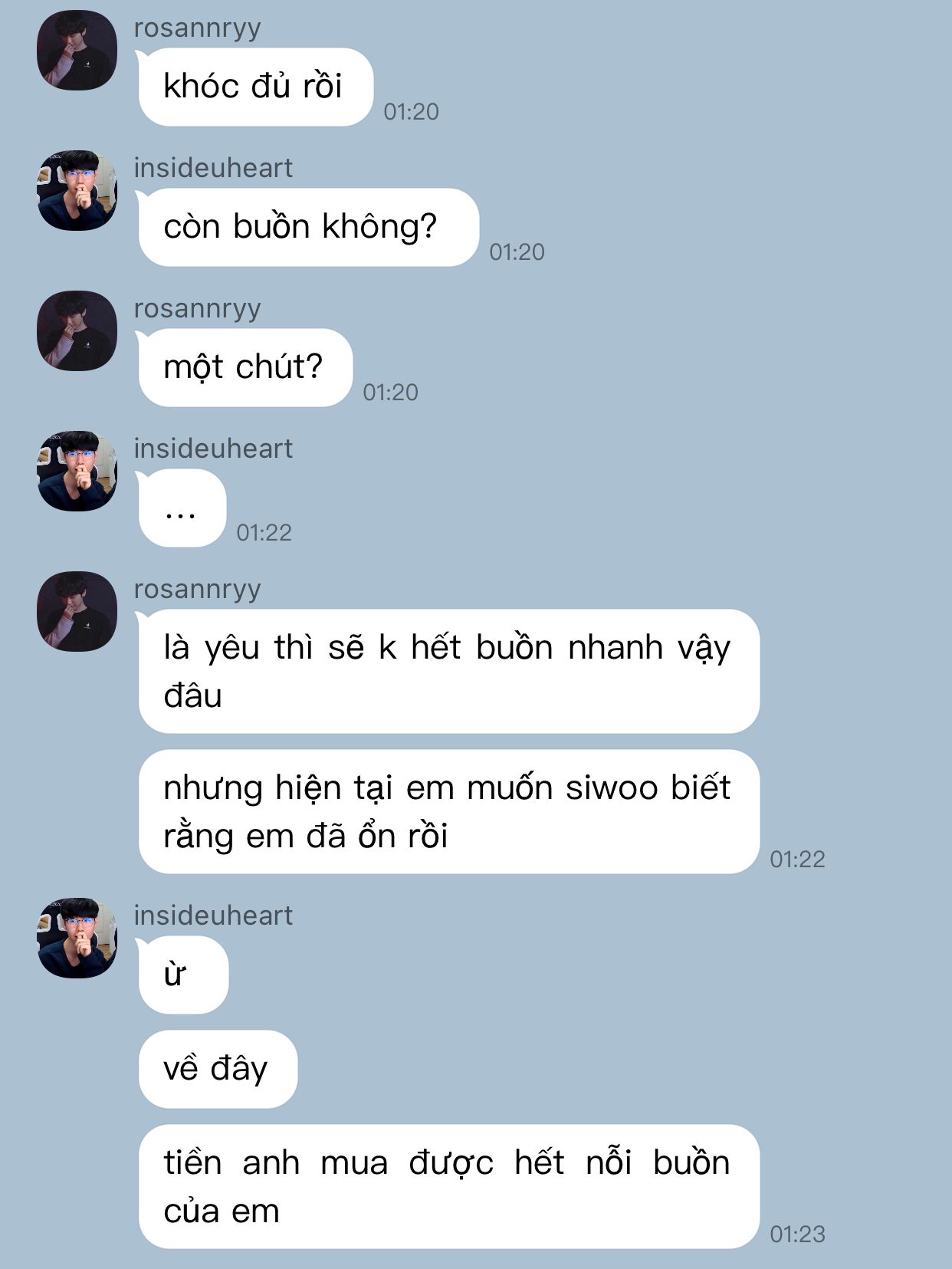Tap the "về đây" message bubble
Screen dimensions: 952x1269
point(218,1069)
